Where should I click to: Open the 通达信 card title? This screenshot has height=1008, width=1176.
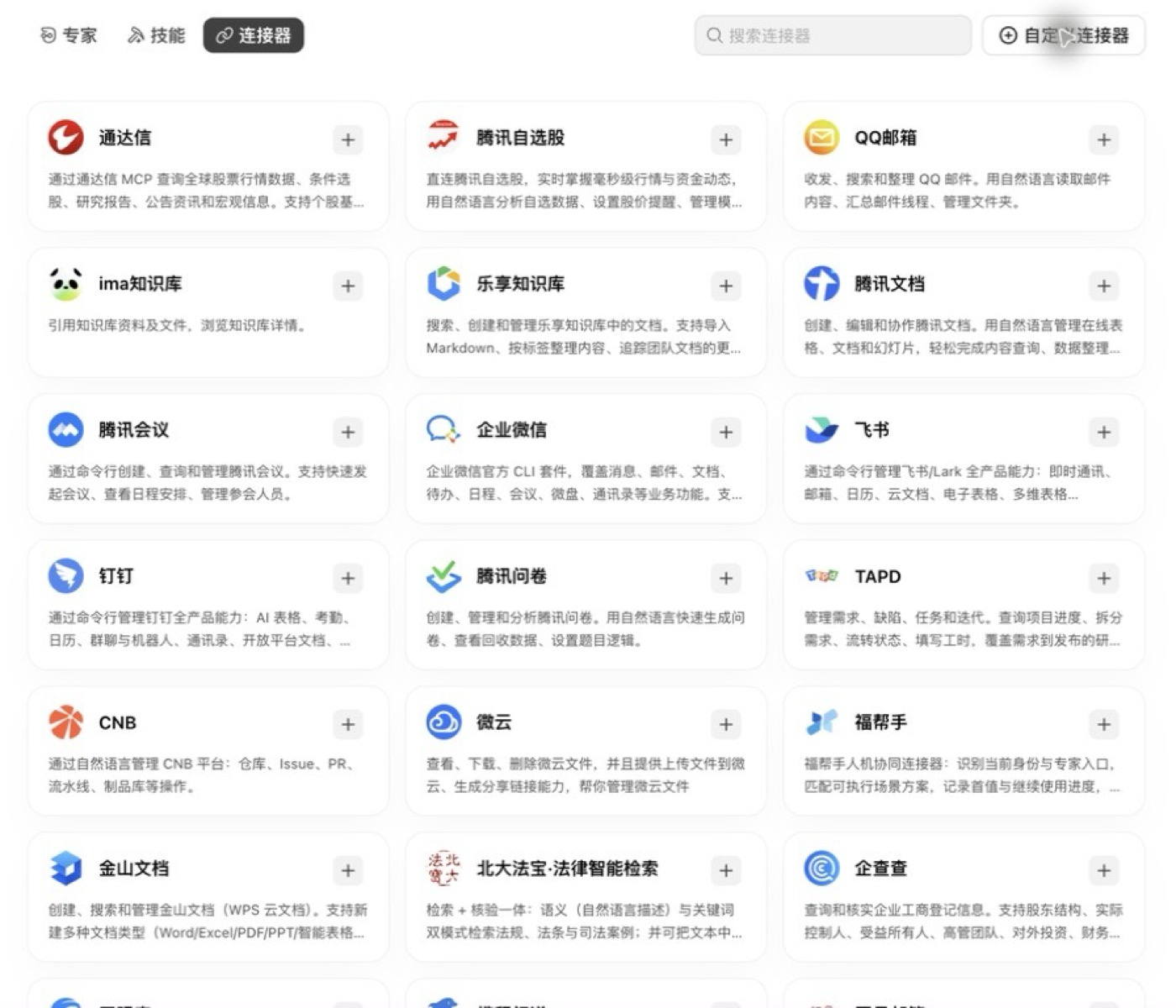125,138
